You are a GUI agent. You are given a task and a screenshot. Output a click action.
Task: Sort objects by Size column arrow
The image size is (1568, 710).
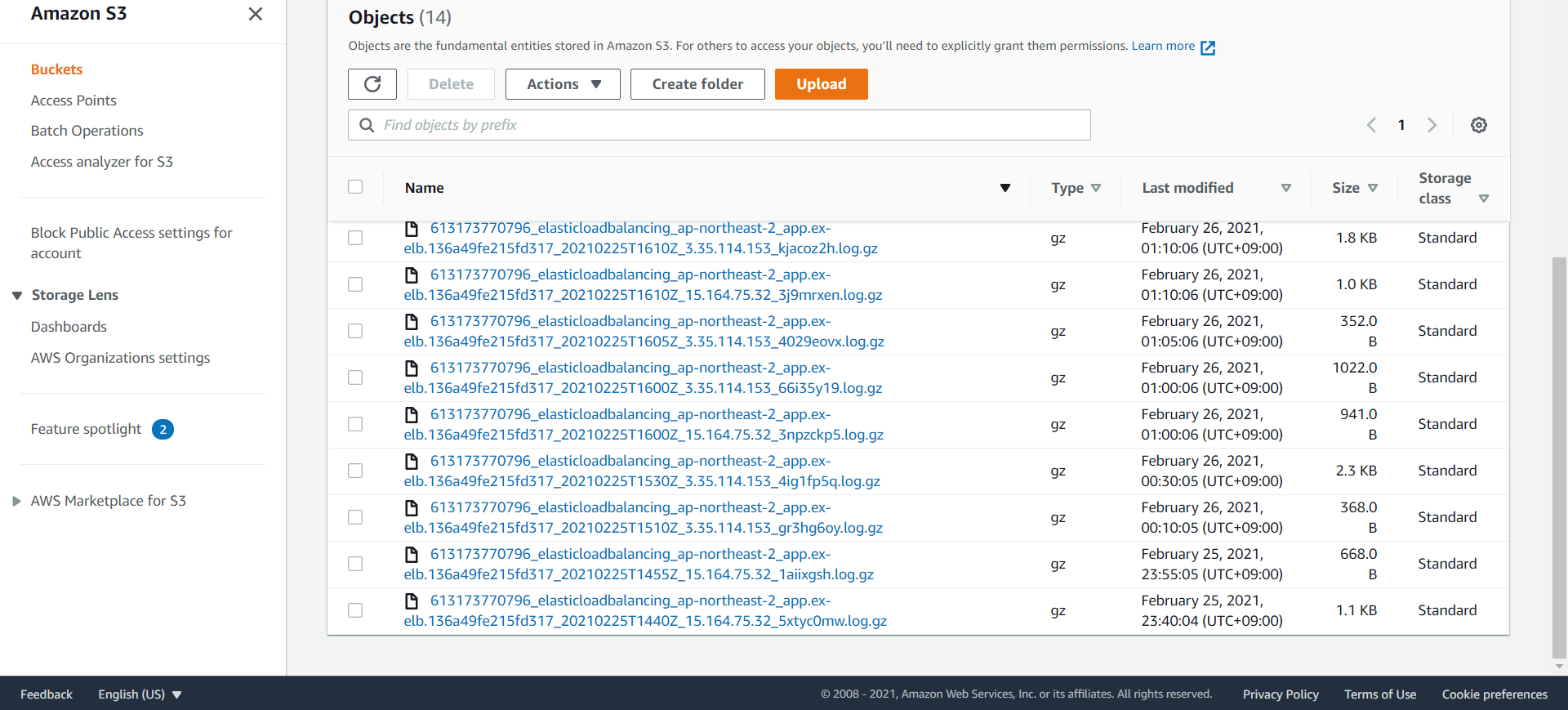1373,188
